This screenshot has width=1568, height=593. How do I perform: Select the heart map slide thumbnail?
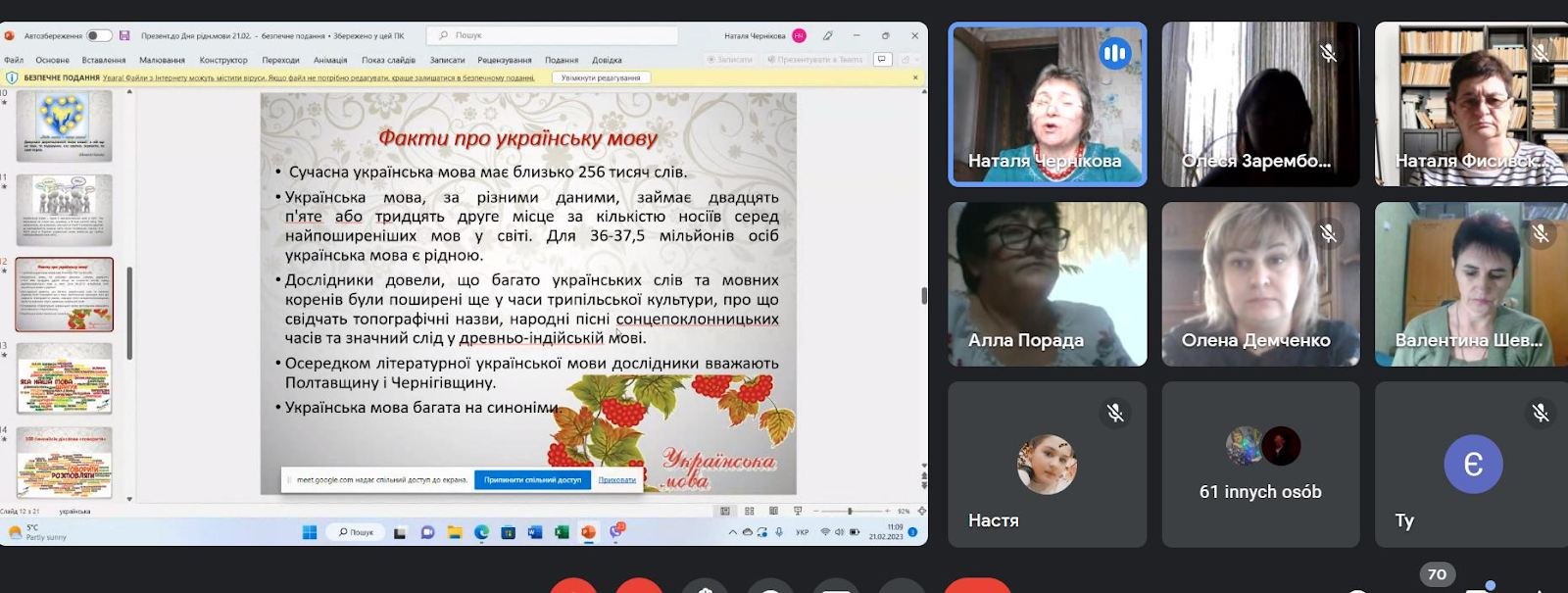pyautogui.click(x=65, y=126)
